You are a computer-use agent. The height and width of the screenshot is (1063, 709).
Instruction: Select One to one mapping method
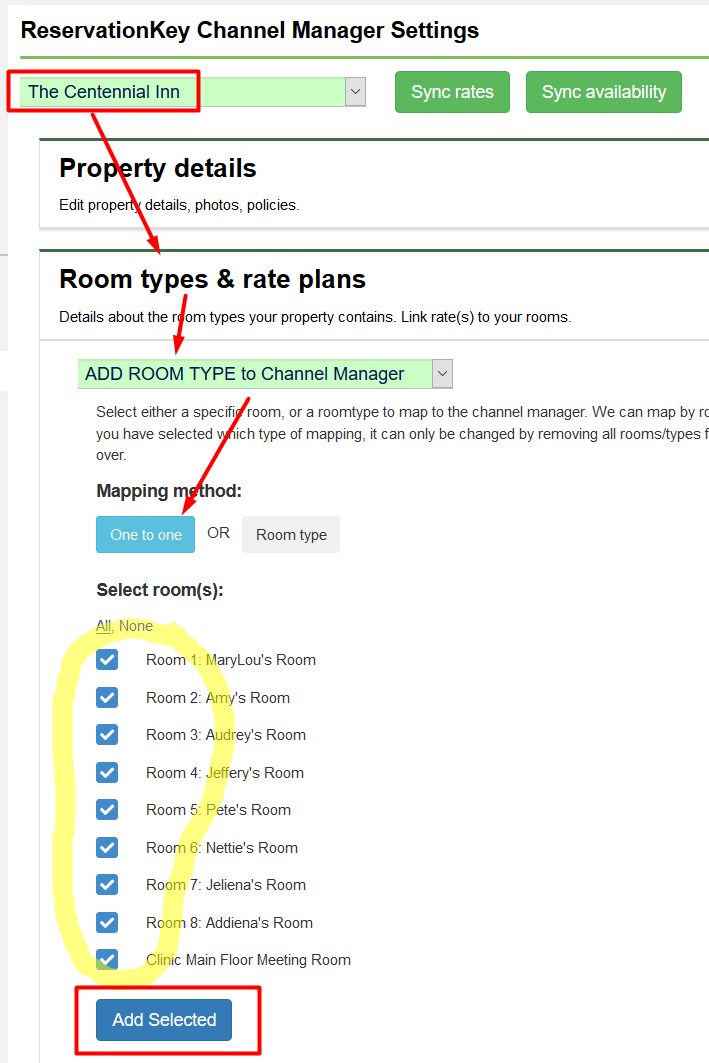[x=146, y=535]
